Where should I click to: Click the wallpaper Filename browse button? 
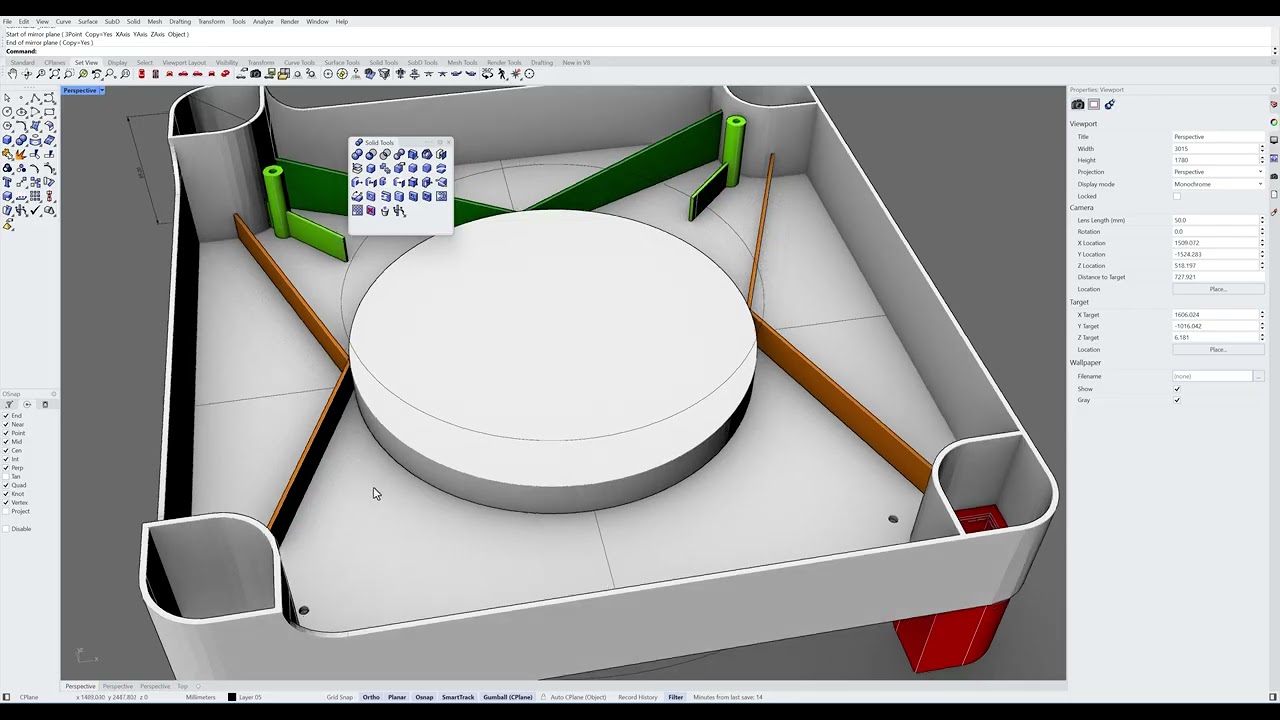click(1258, 377)
